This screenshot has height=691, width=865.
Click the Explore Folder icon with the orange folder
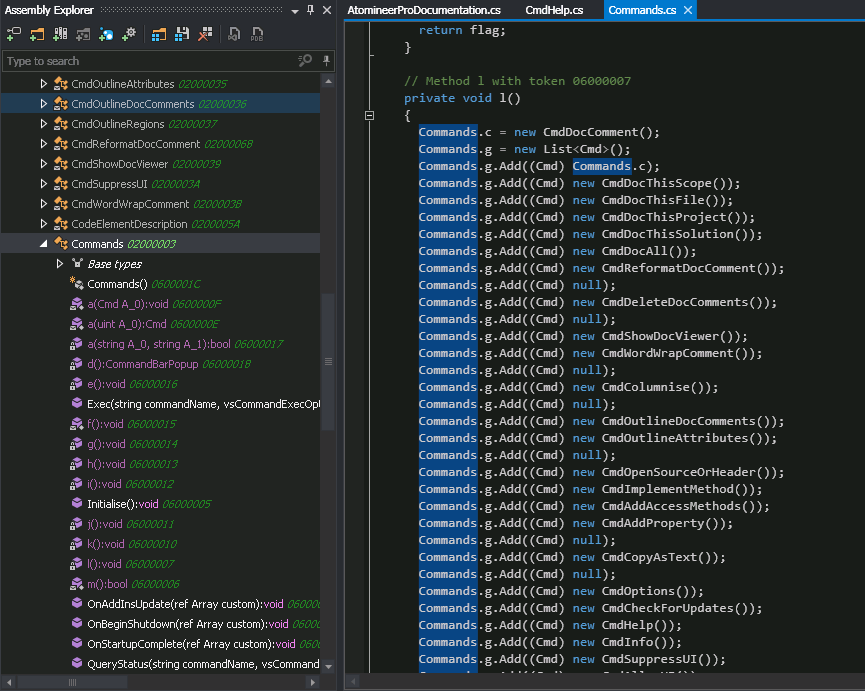point(37,34)
